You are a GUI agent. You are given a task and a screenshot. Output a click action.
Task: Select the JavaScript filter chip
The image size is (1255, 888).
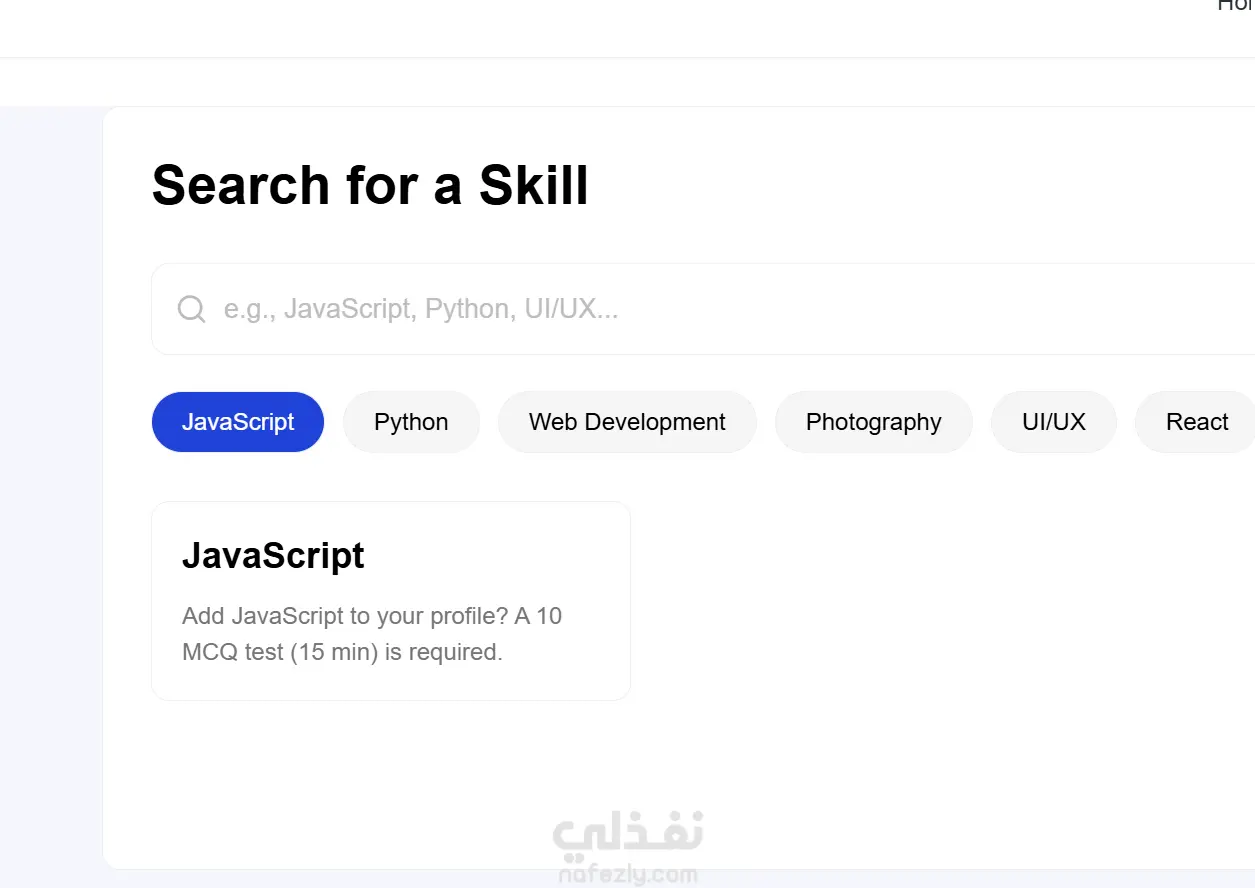pyautogui.click(x=238, y=422)
